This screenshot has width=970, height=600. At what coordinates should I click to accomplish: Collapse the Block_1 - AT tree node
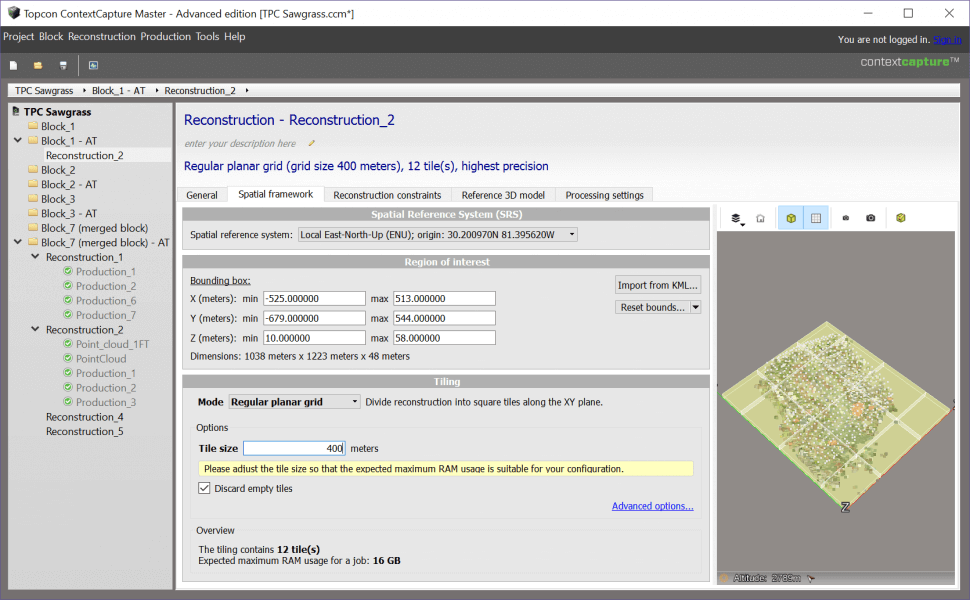(x=18, y=140)
